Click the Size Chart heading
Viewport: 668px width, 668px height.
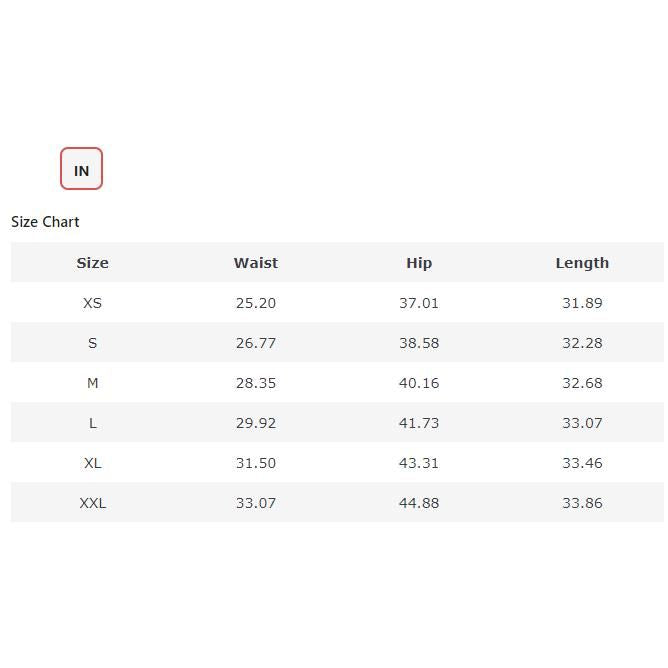45,222
